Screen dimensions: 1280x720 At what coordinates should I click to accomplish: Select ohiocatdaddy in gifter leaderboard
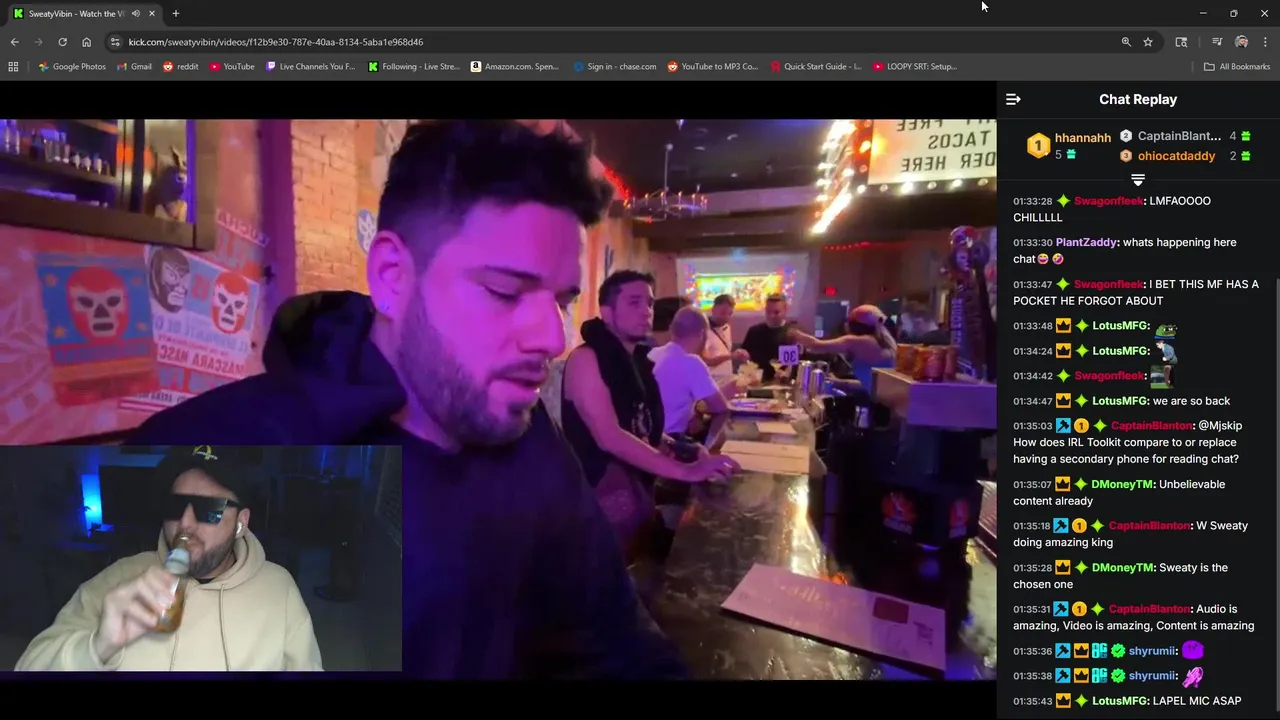[1176, 156]
